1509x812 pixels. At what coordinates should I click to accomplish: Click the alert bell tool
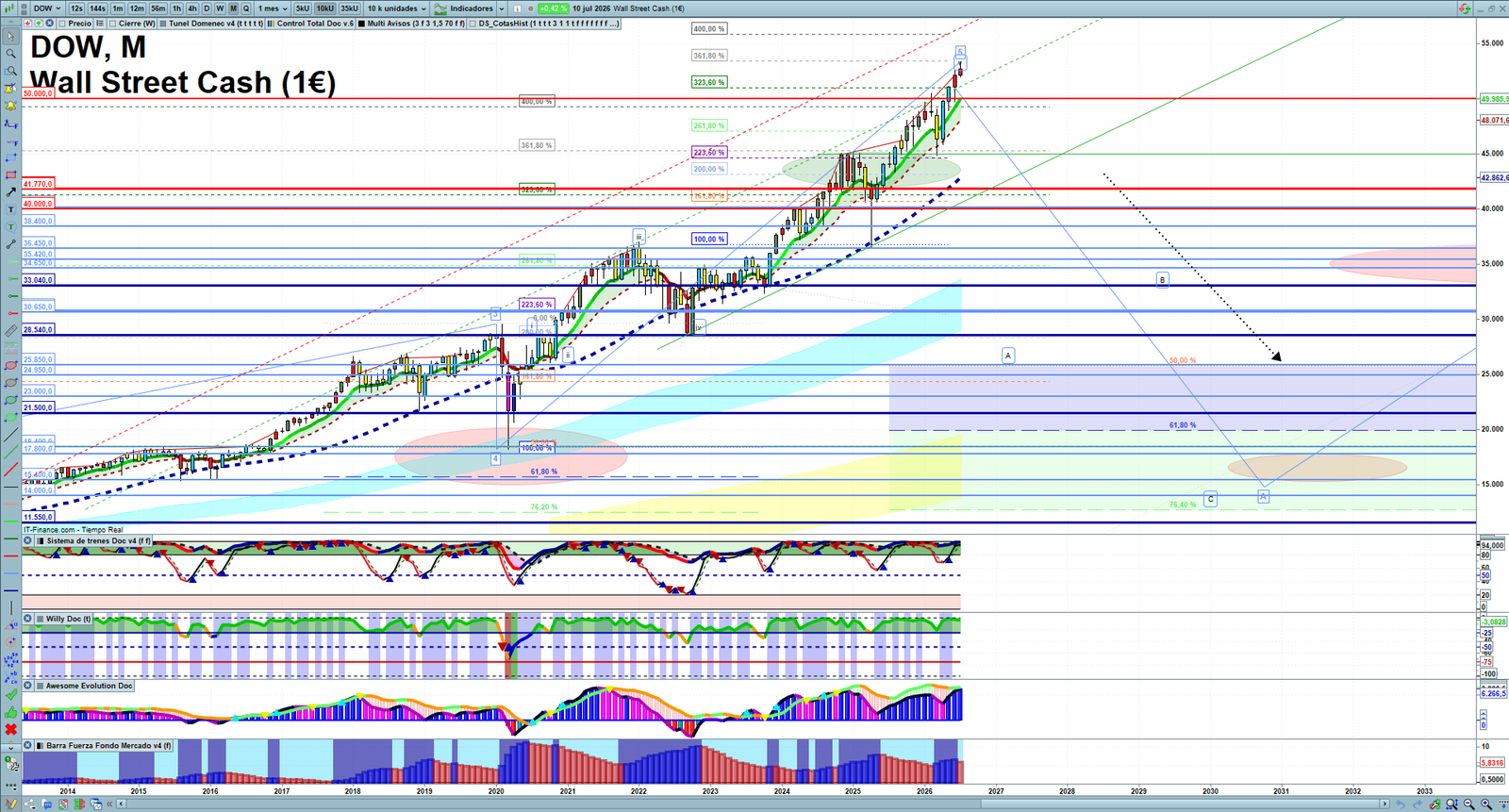click(11, 106)
